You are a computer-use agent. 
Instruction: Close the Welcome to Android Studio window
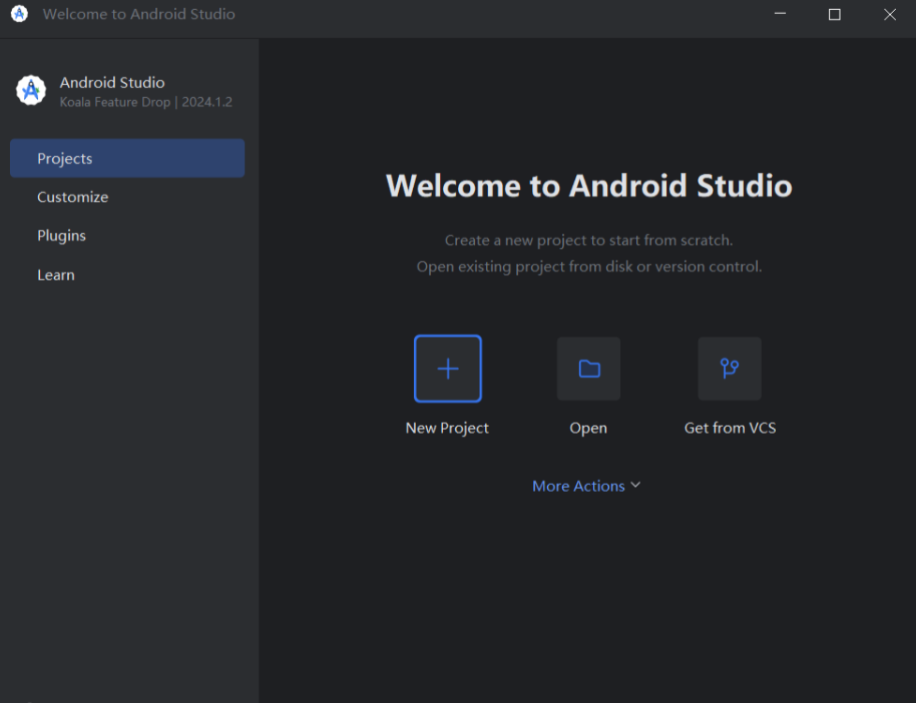point(889,14)
